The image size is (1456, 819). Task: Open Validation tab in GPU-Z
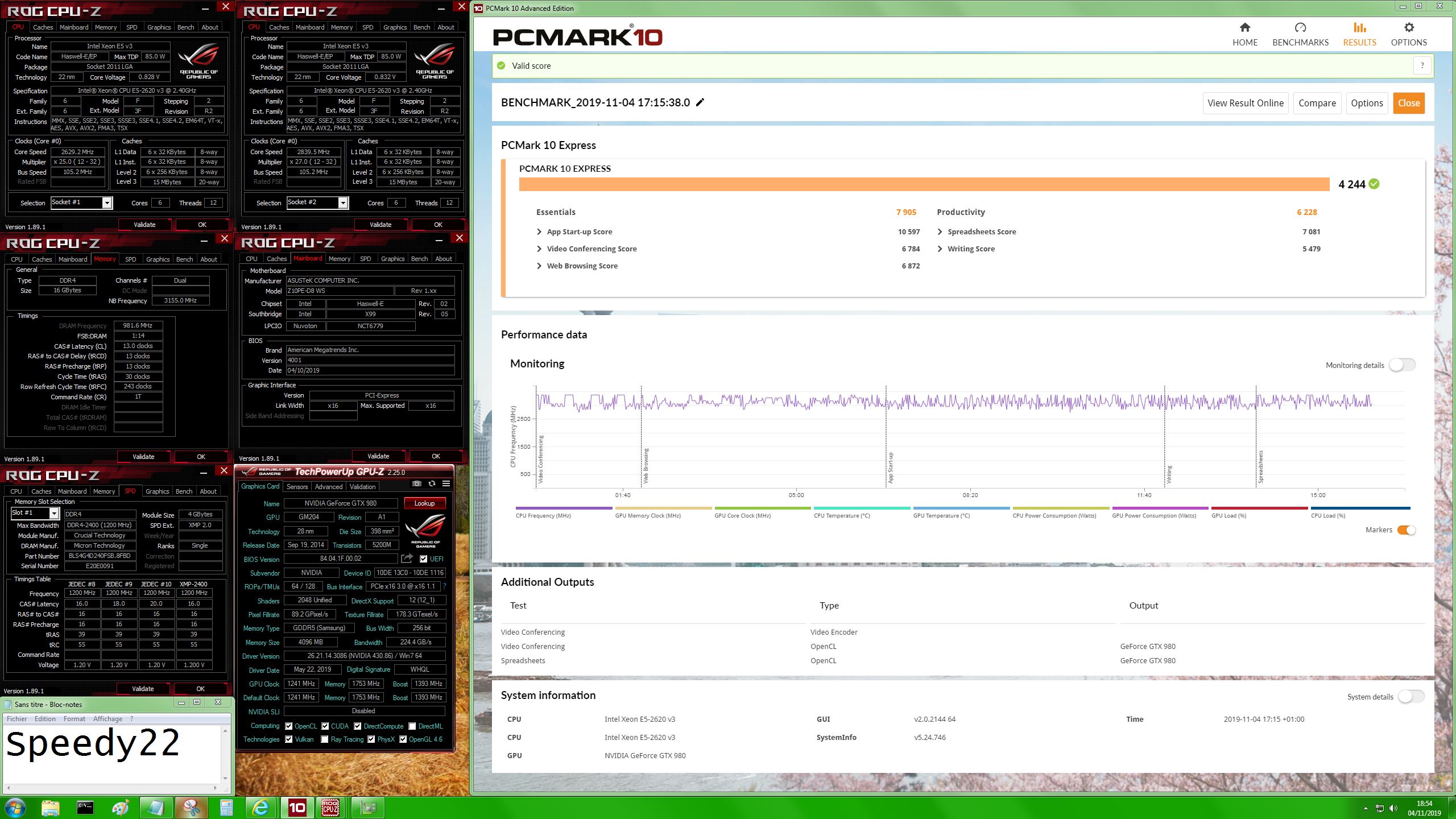362,486
